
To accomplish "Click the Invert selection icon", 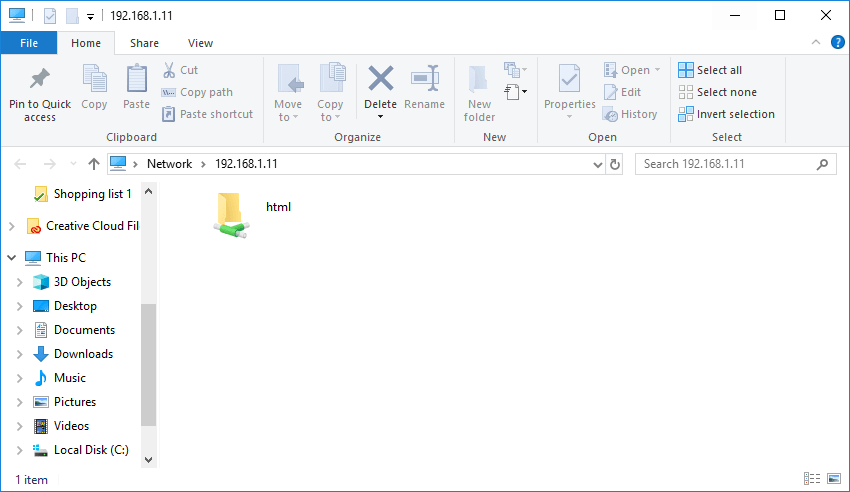I will pos(686,114).
